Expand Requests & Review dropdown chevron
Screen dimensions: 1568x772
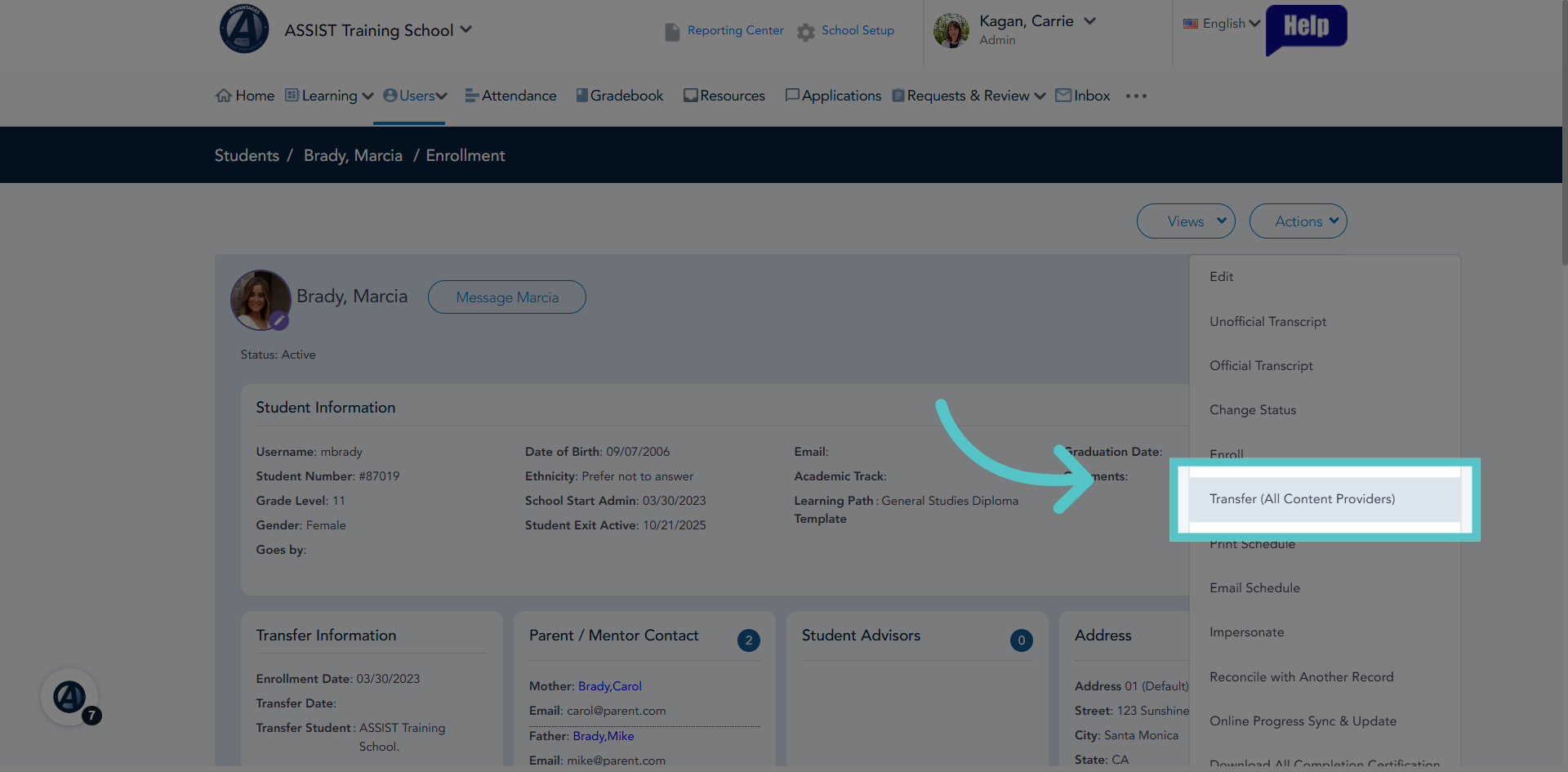1040,96
